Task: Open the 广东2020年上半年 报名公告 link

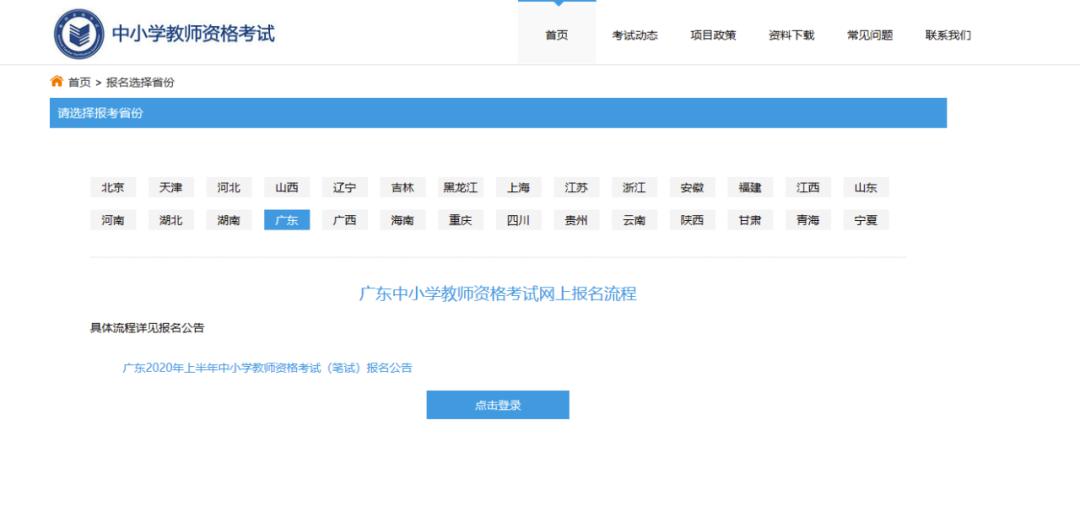Action: point(267,368)
